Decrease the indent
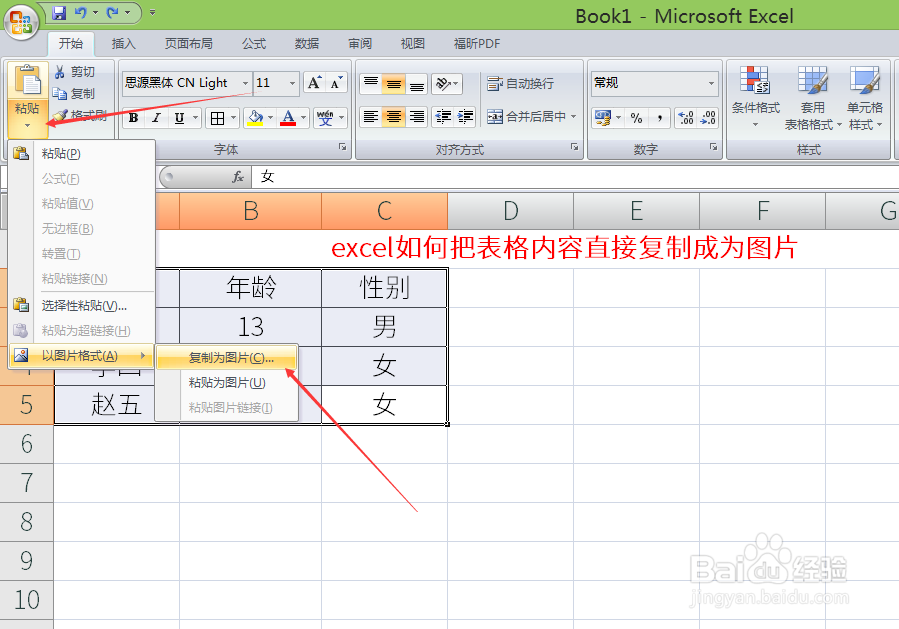The image size is (899, 629). coord(443,117)
